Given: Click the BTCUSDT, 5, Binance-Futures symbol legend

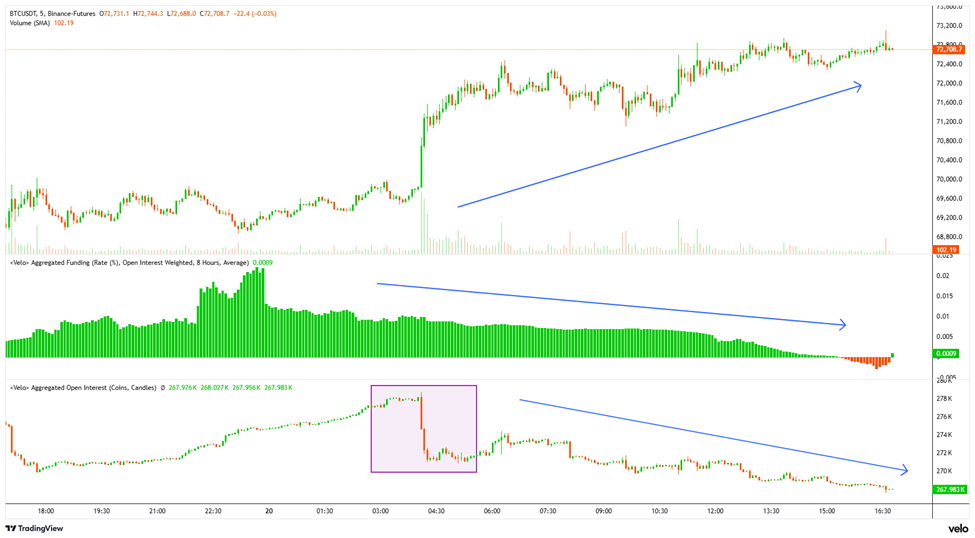Looking at the screenshot, I should 50,14.
